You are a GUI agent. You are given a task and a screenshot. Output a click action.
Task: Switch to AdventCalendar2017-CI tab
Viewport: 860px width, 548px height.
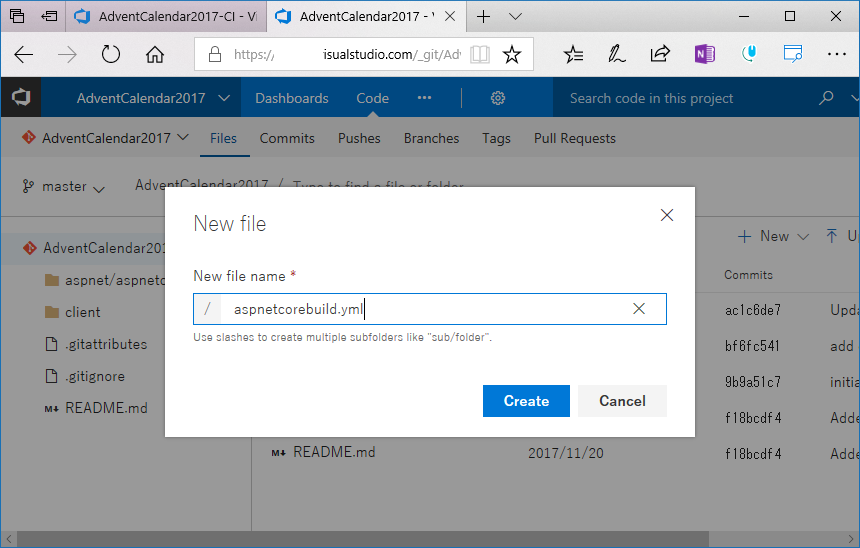(166, 16)
